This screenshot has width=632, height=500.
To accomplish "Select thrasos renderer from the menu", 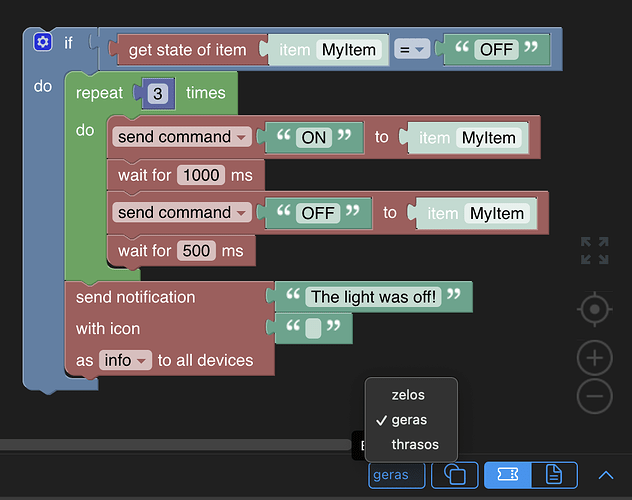I will click(x=411, y=444).
